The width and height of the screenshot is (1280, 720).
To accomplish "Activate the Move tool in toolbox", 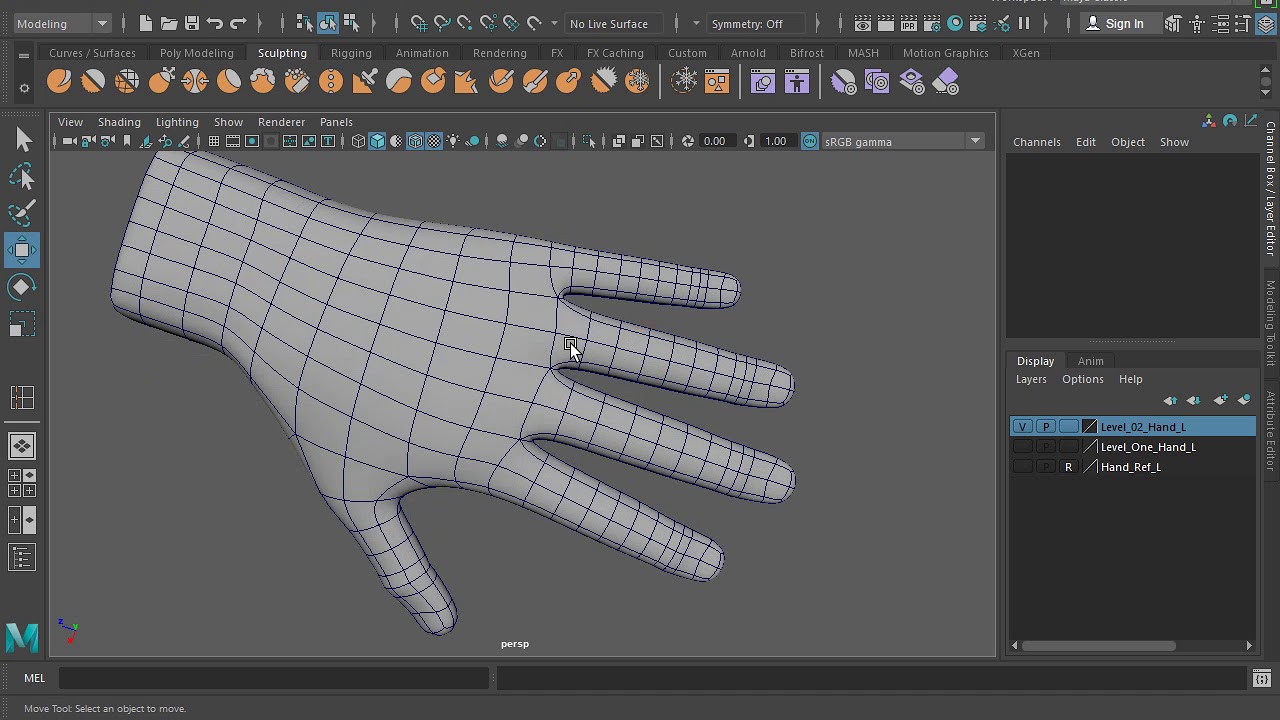I will (x=22, y=250).
